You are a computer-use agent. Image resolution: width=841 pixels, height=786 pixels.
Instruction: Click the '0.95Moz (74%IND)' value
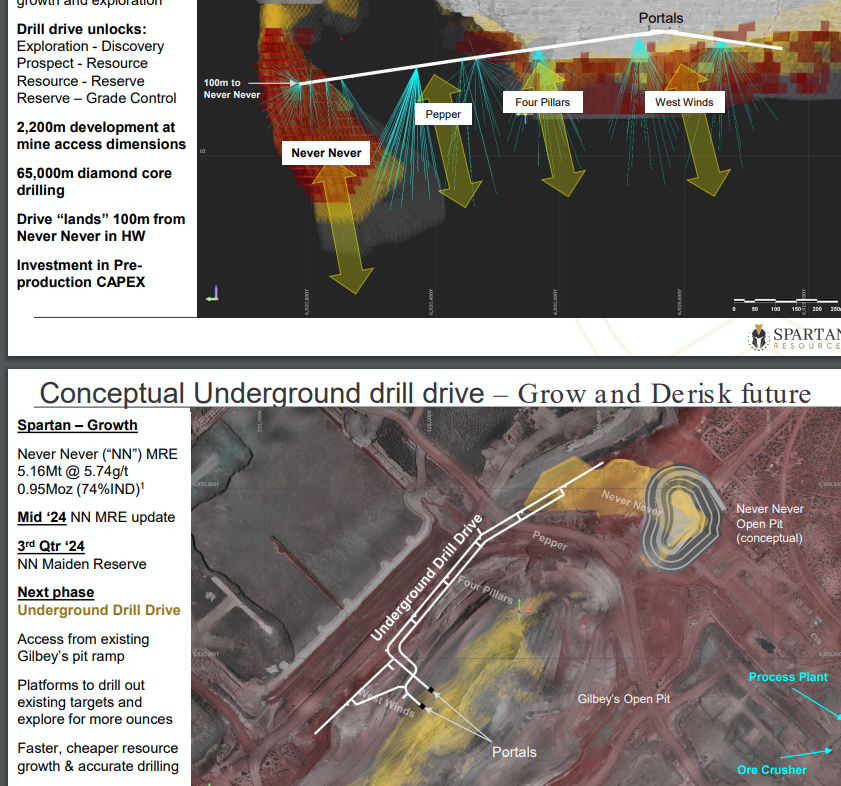pos(79,489)
